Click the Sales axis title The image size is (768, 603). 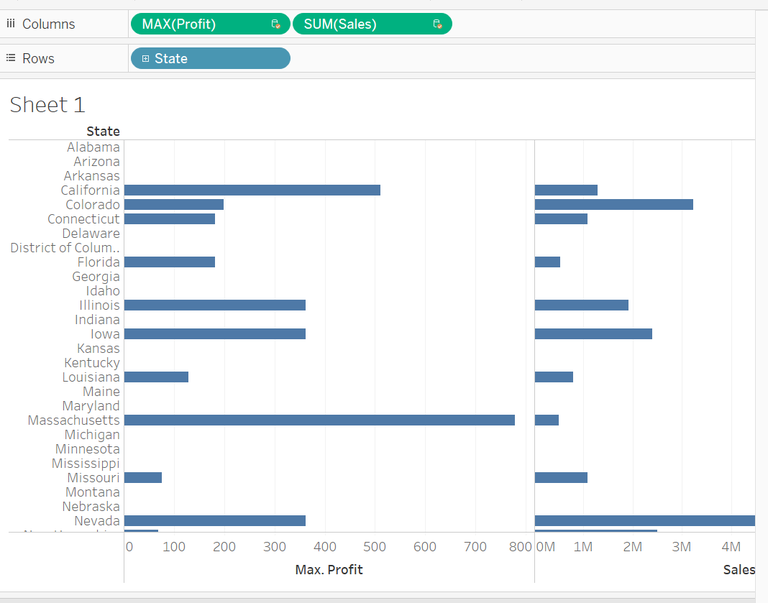click(x=739, y=570)
